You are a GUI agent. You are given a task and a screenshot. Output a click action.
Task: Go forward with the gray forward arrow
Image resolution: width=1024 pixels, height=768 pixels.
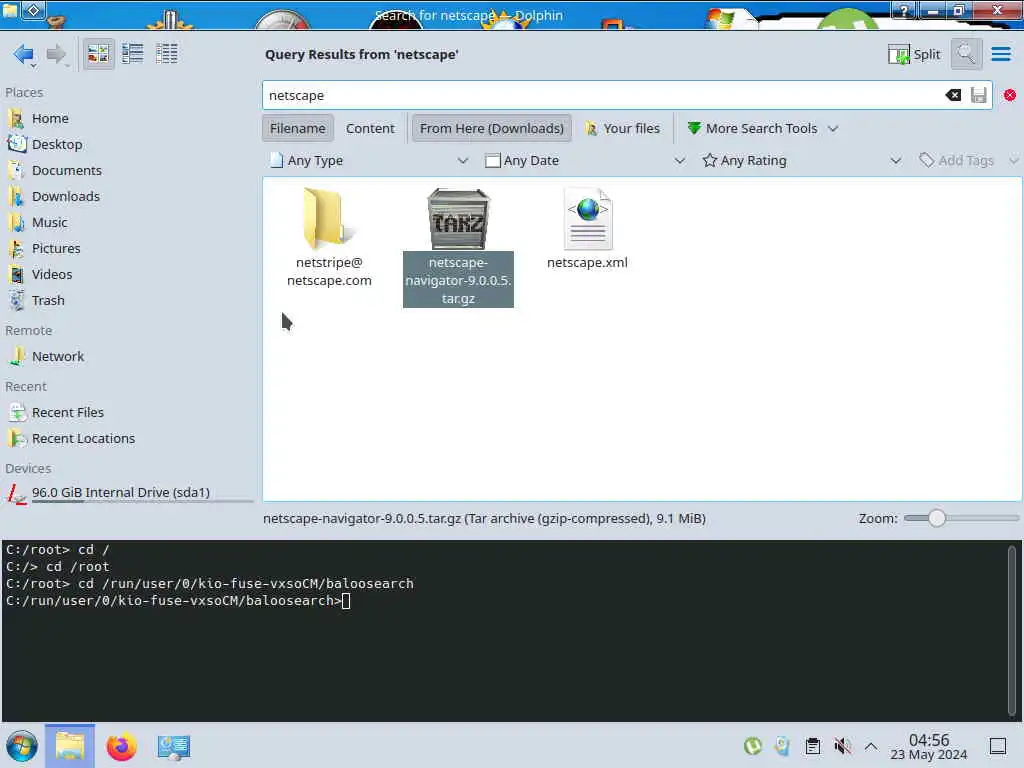57,54
